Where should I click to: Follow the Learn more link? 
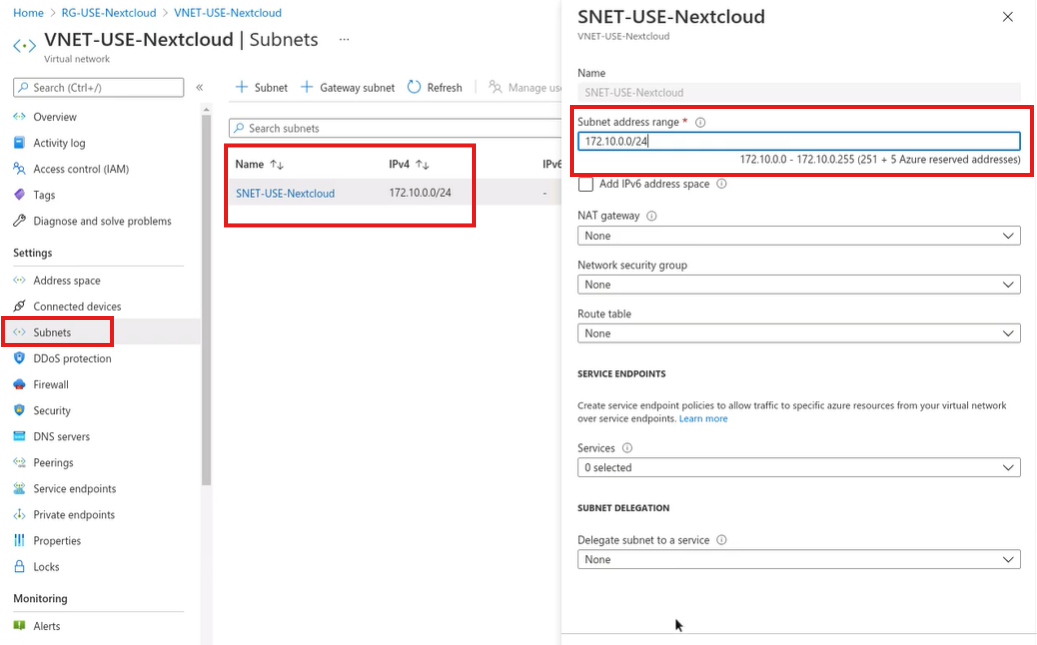pos(703,419)
